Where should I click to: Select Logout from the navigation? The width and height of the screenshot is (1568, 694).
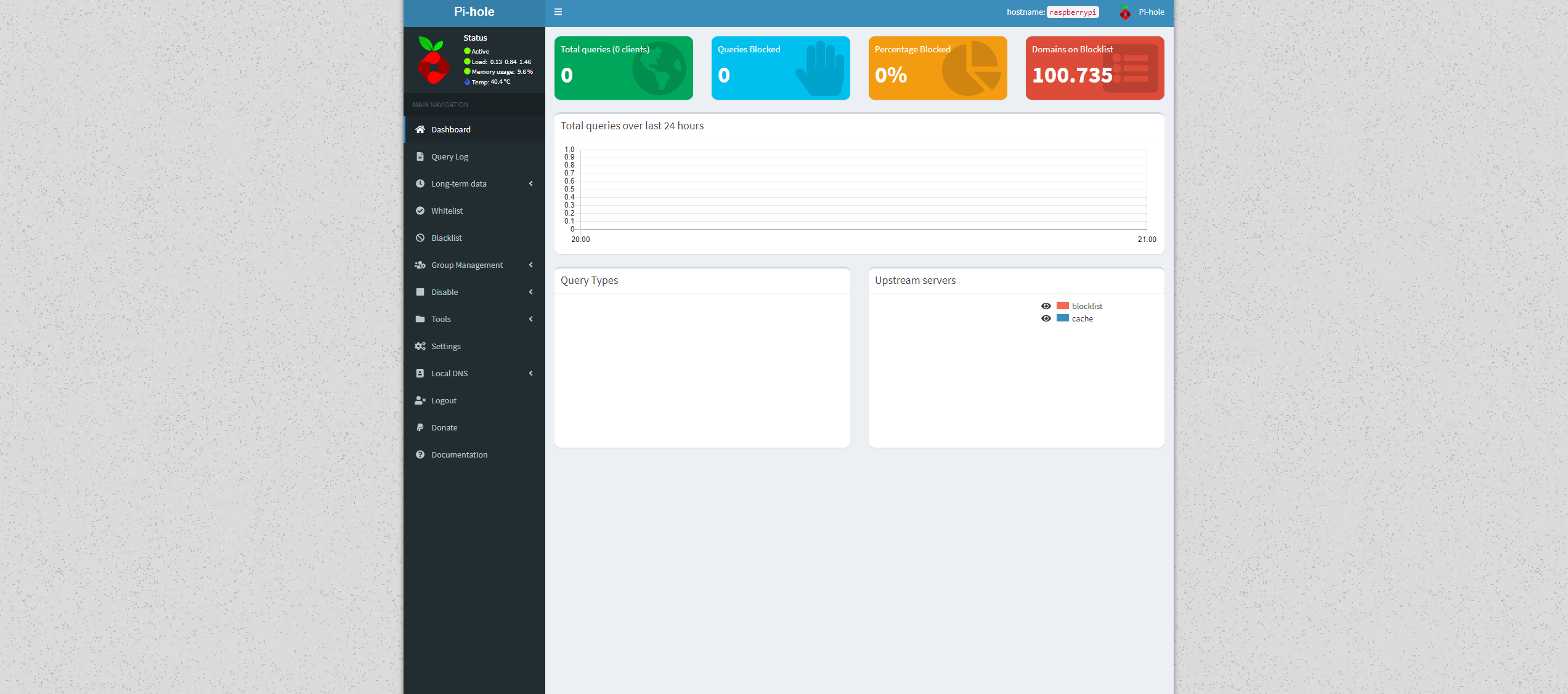pos(474,400)
